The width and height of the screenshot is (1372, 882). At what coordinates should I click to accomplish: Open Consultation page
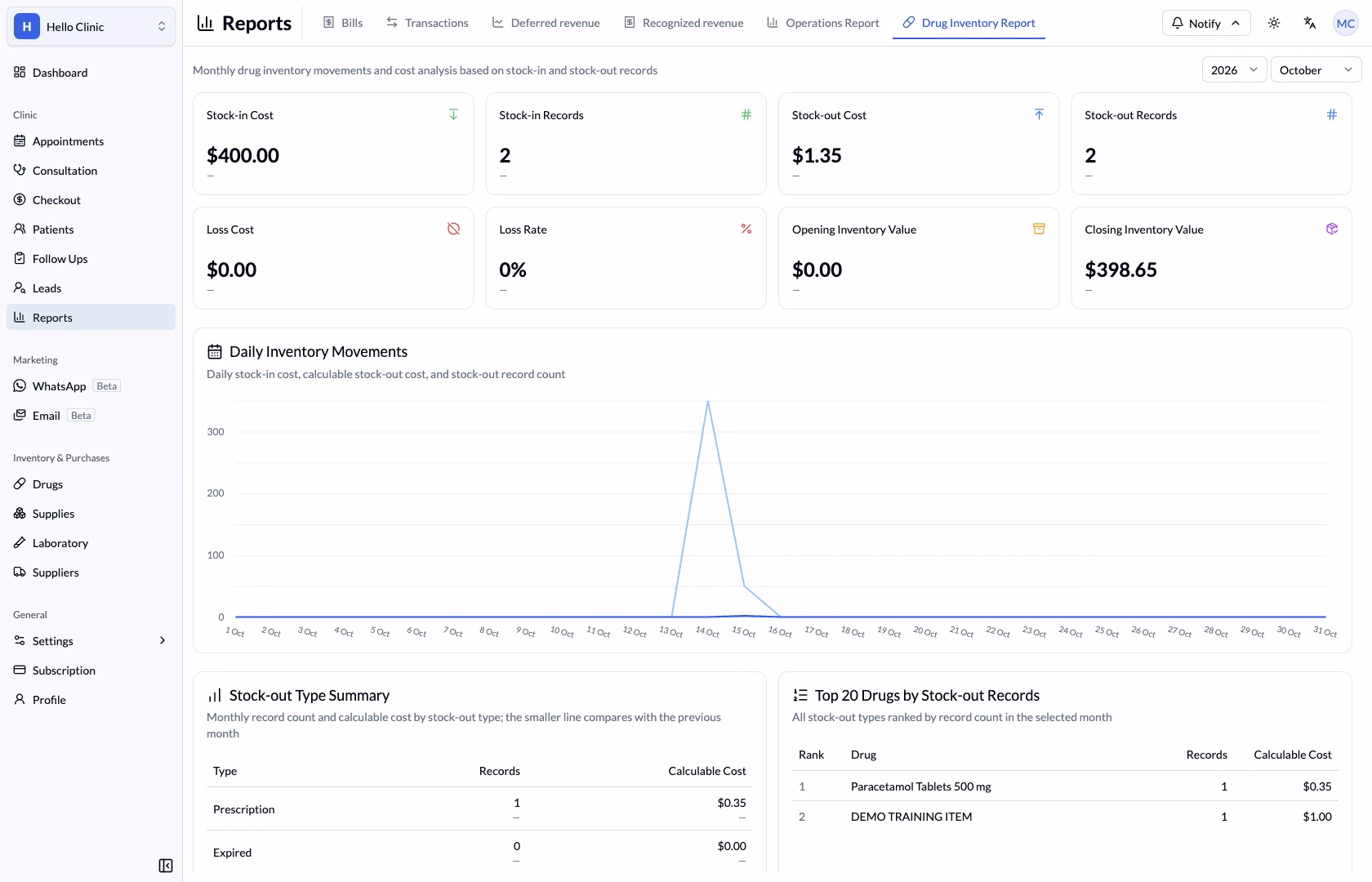click(x=91, y=171)
